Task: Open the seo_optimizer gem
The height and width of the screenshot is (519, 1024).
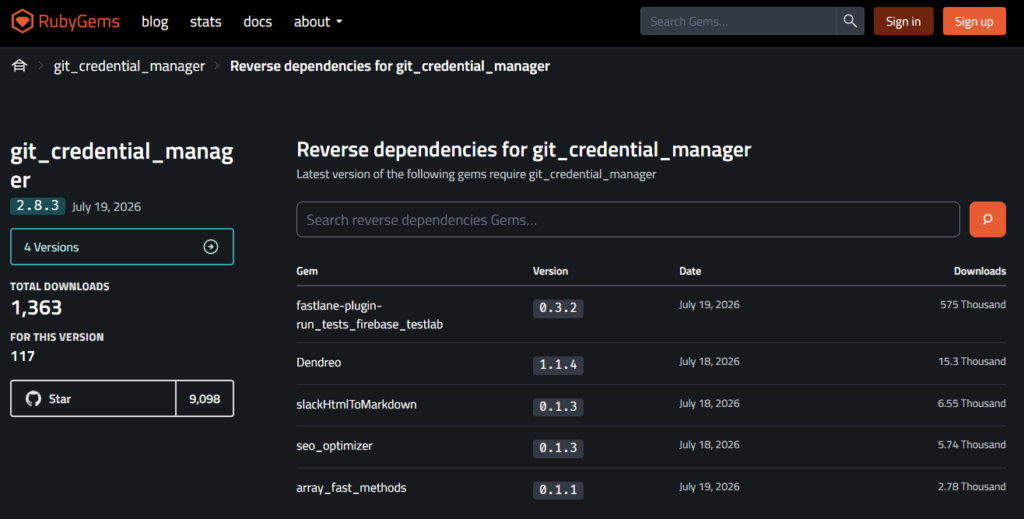Action: pyautogui.click(x=334, y=446)
